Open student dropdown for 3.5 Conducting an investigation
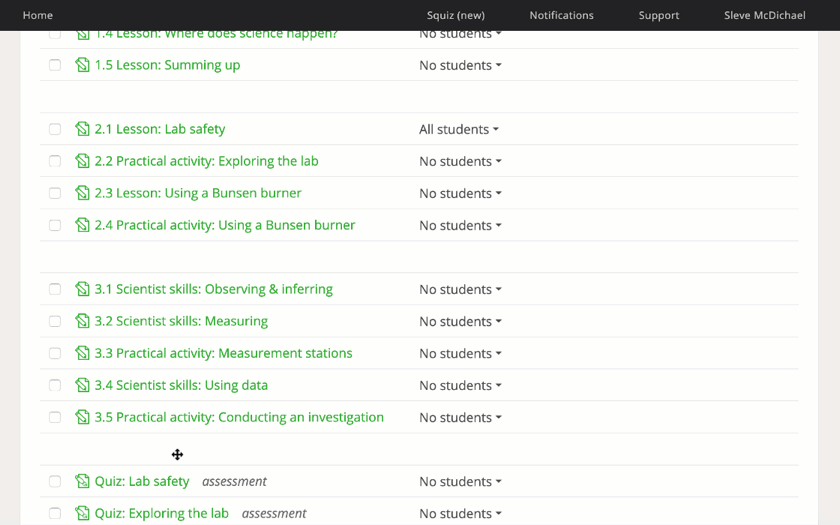Viewport: 840px width, 525px height. [x=460, y=417]
